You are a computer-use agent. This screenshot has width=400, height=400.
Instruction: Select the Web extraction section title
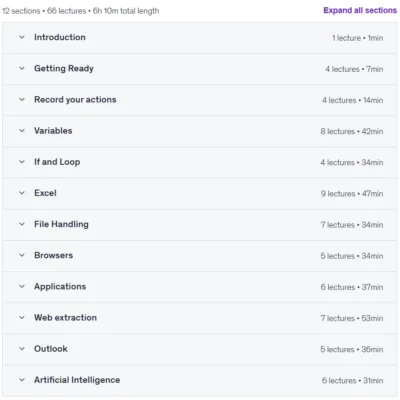[65, 318]
